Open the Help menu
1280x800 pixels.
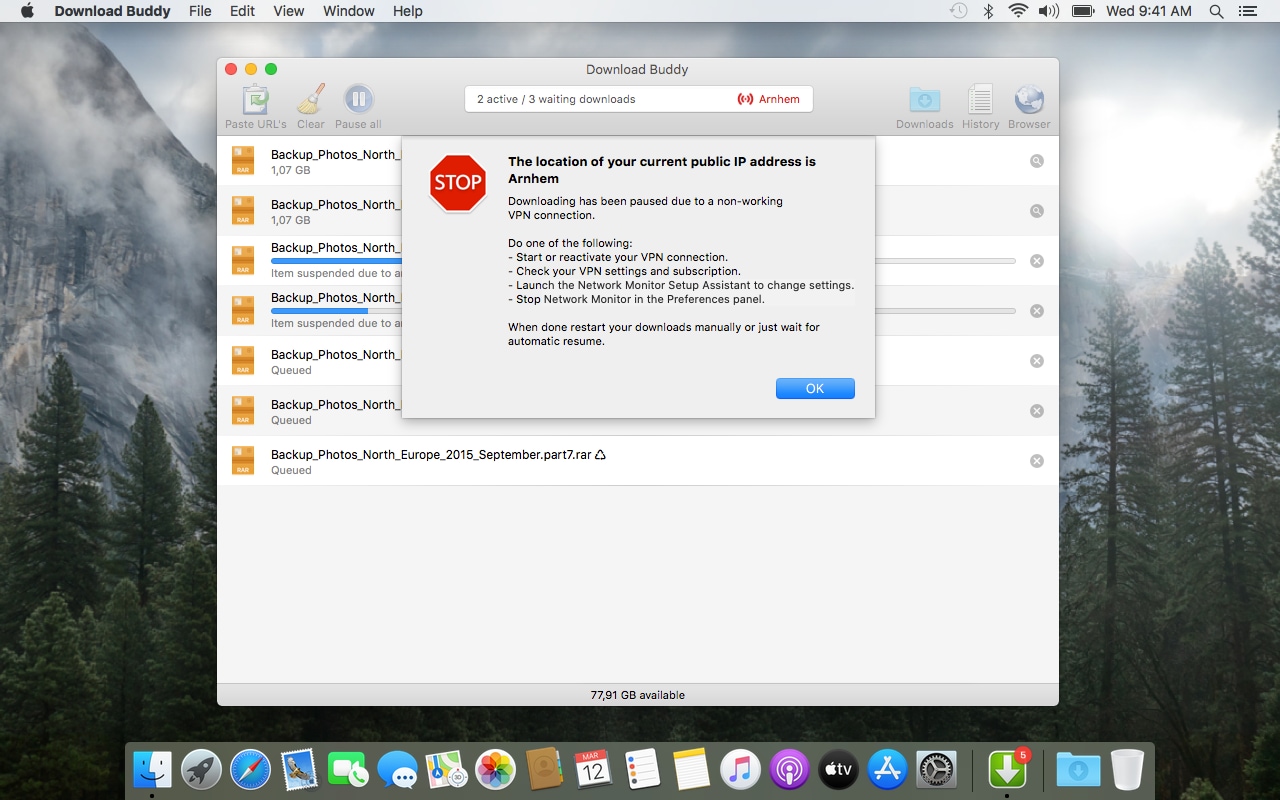408,11
